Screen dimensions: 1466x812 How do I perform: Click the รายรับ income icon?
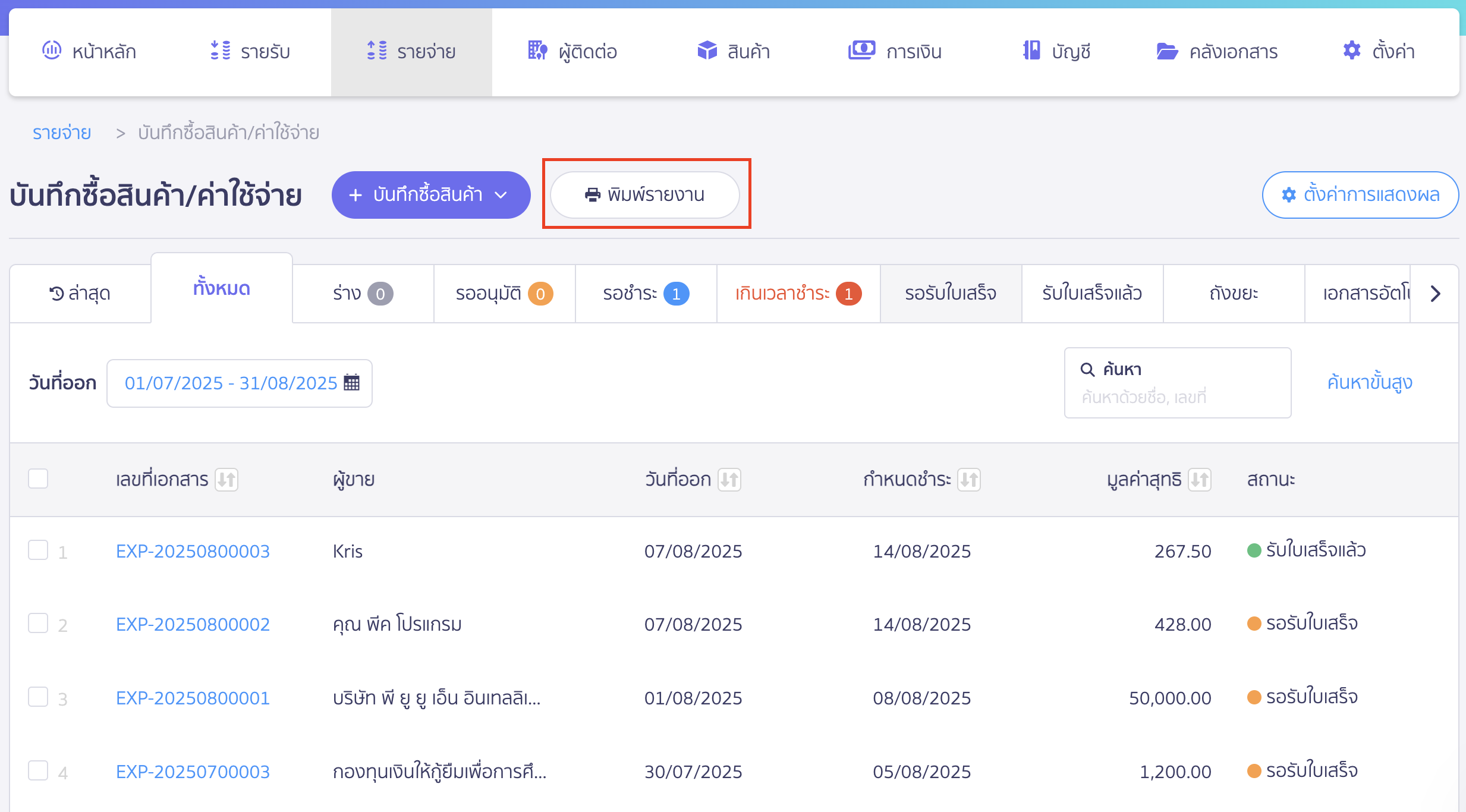pos(221,51)
